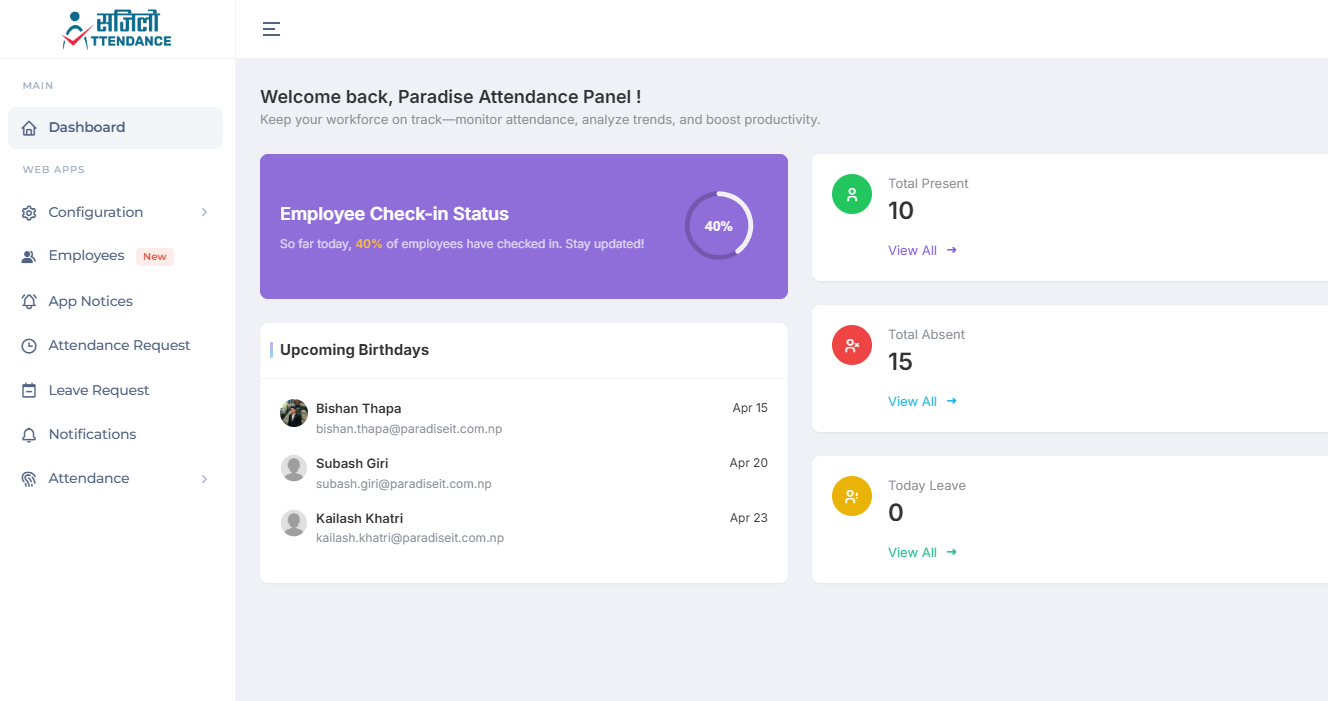Image resolution: width=1328 pixels, height=701 pixels.
Task: Click the hamburger menu toggle icon
Action: tap(271, 29)
